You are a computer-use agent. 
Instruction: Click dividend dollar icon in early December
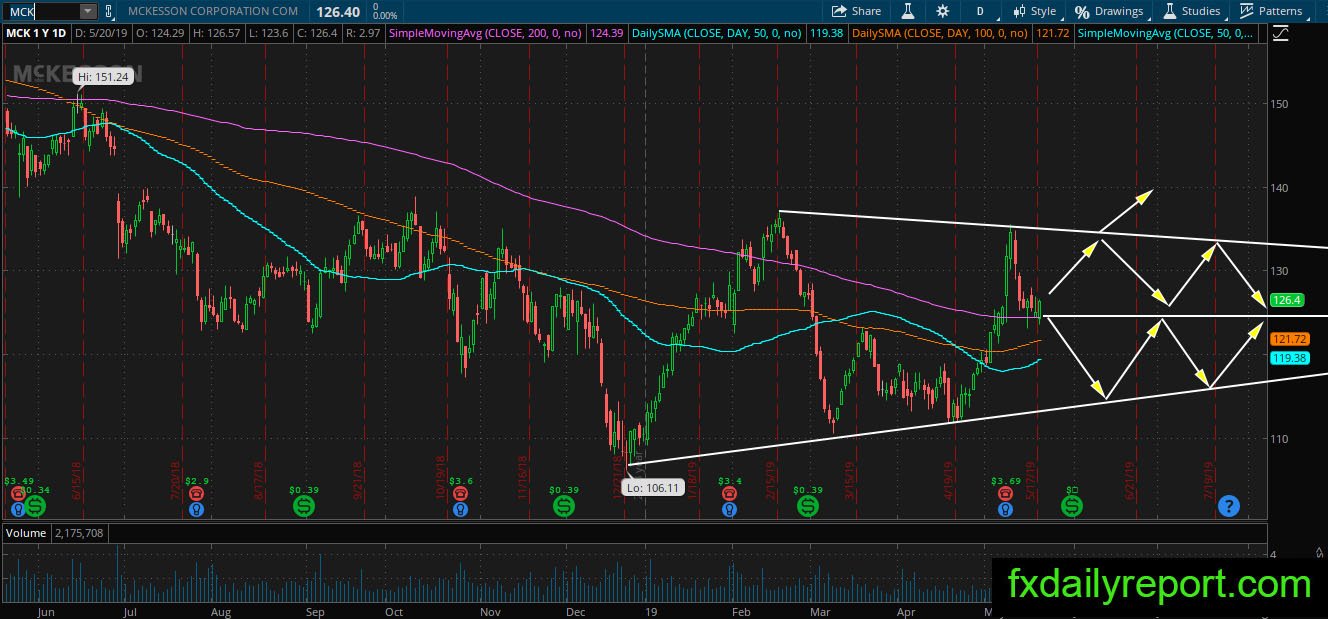[564, 507]
